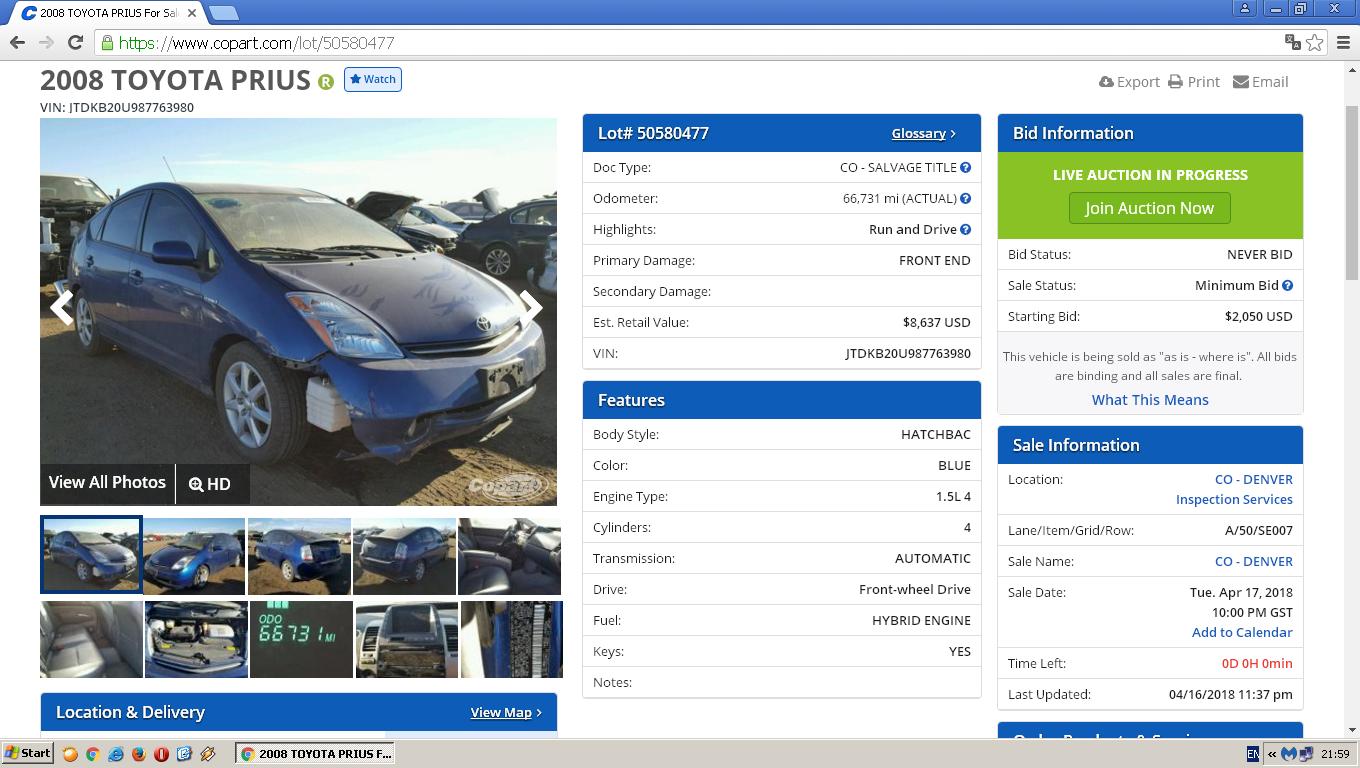
Task: Open Inspection Services link
Action: click(x=1234, y=500)
